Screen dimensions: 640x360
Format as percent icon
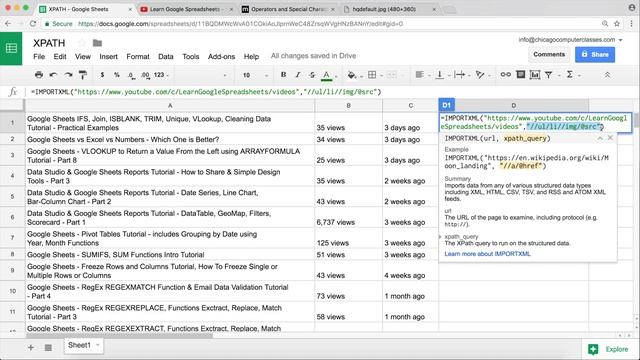coord(117,75)
